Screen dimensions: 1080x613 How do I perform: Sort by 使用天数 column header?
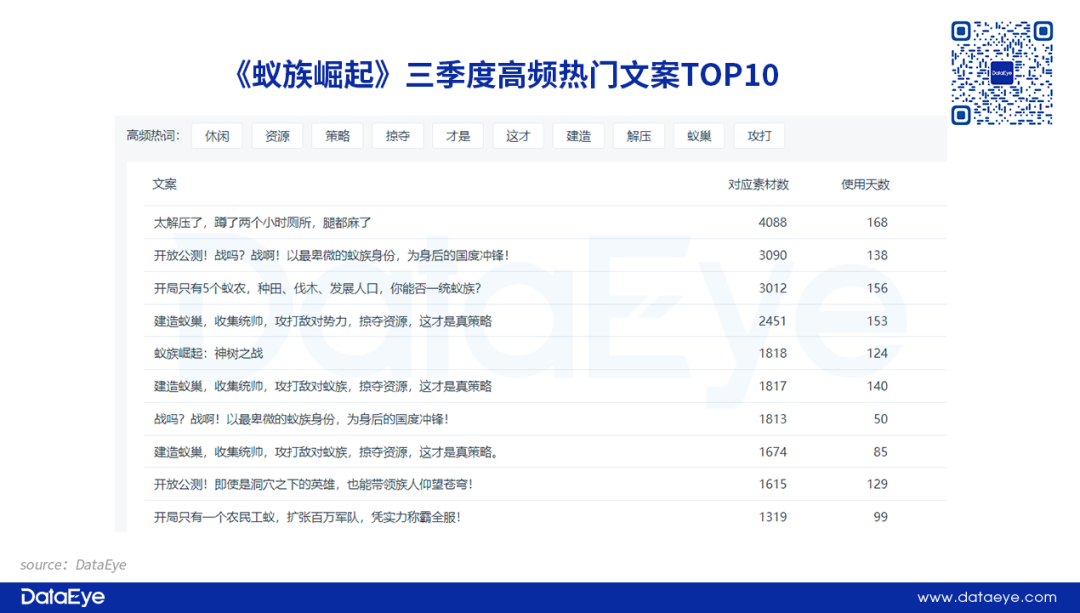click(865, 185)
